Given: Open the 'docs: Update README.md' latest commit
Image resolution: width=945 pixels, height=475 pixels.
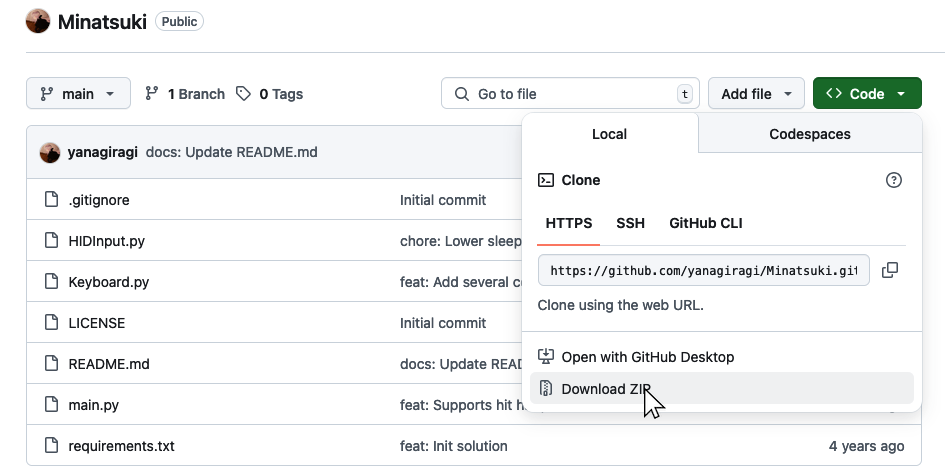Looking at the screenshot, I should pyautogui.click(x=231, y=152).
